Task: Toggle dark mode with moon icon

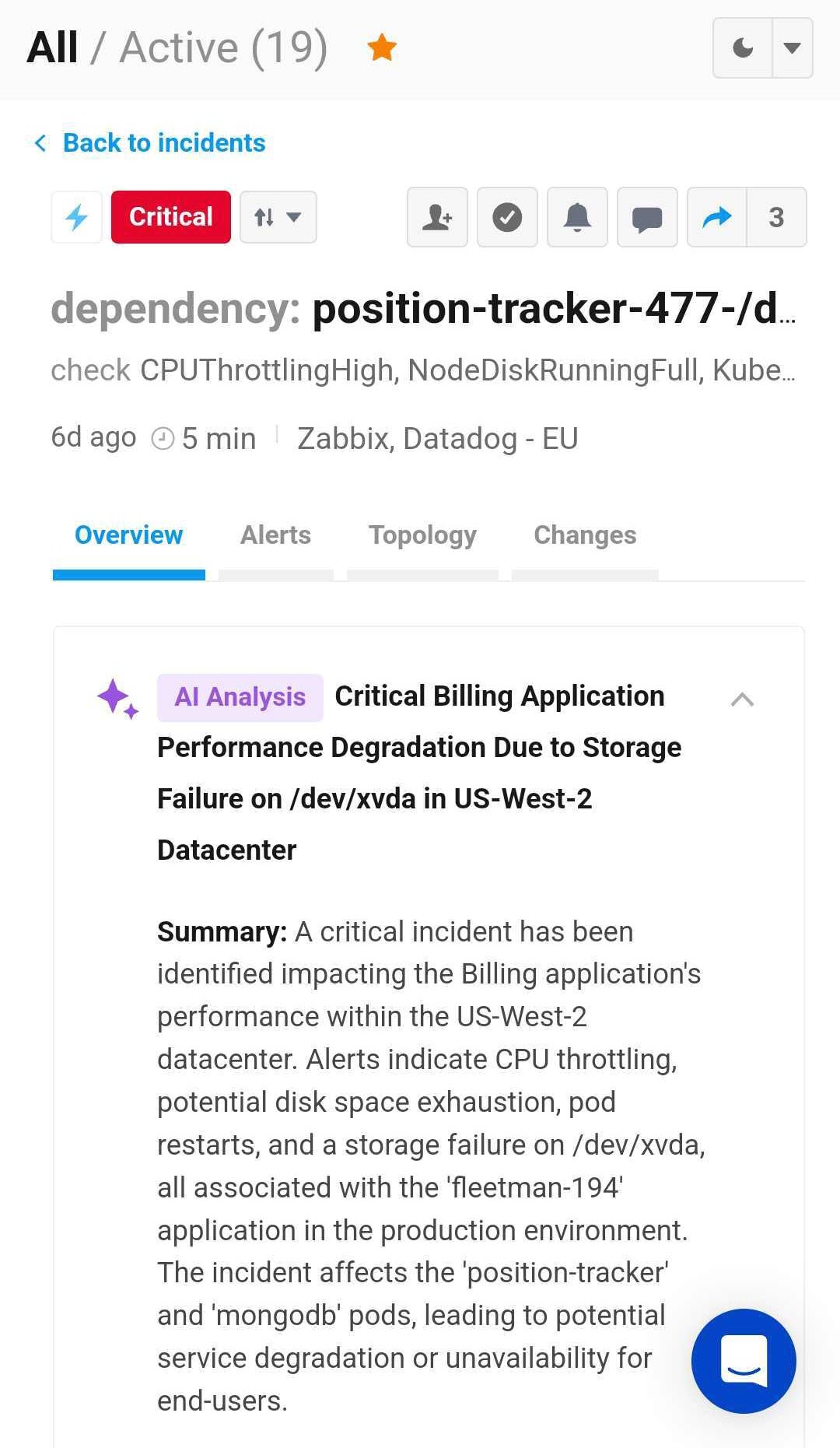Action: (x=740, y=47)
